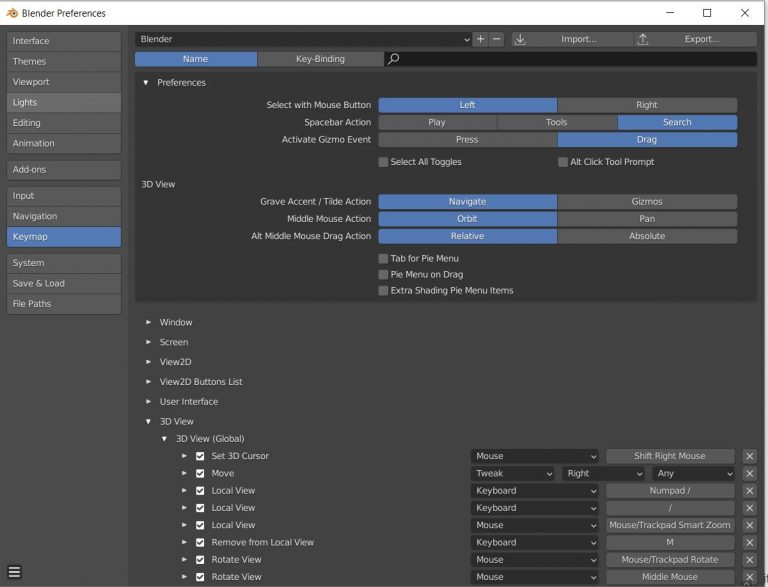Open the Tweak type dropdown for Move
Screen dimensions: 768x587
(512, 474)
